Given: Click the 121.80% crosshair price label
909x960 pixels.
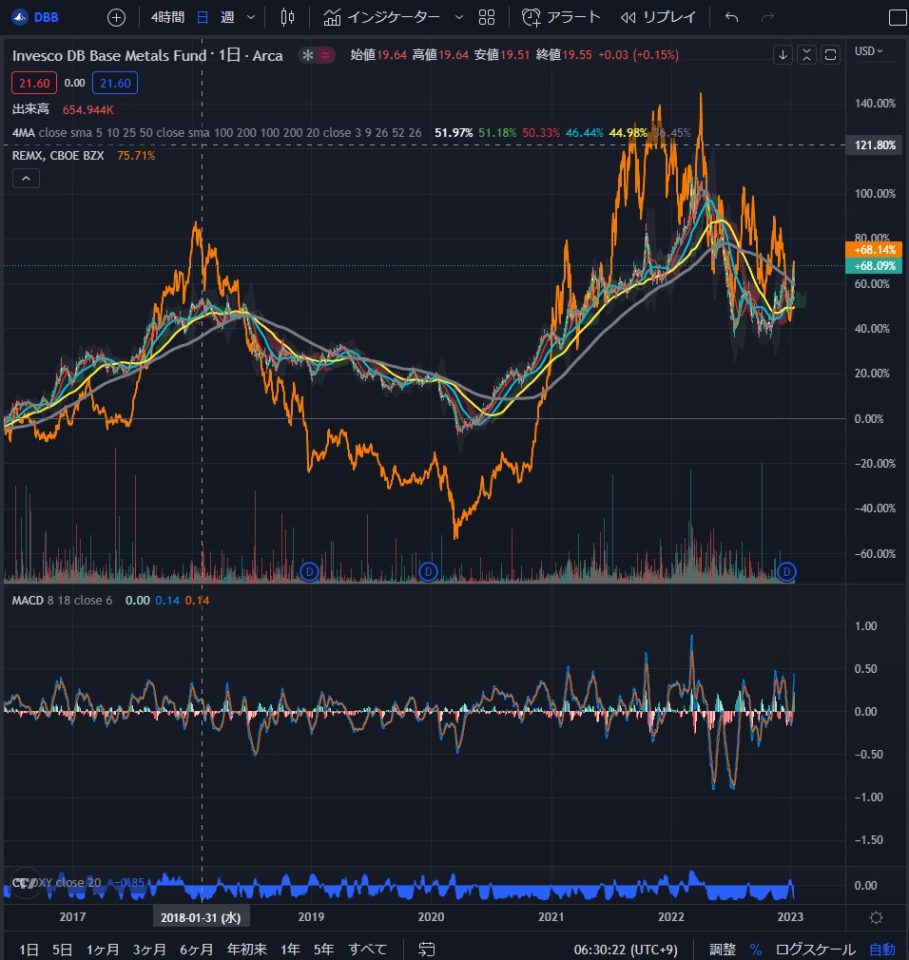Looking at the screenshot, I should [874, 145].
